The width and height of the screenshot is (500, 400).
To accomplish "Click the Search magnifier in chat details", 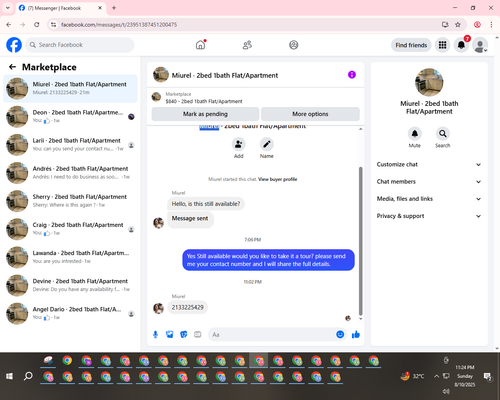I will coord(443,134).
